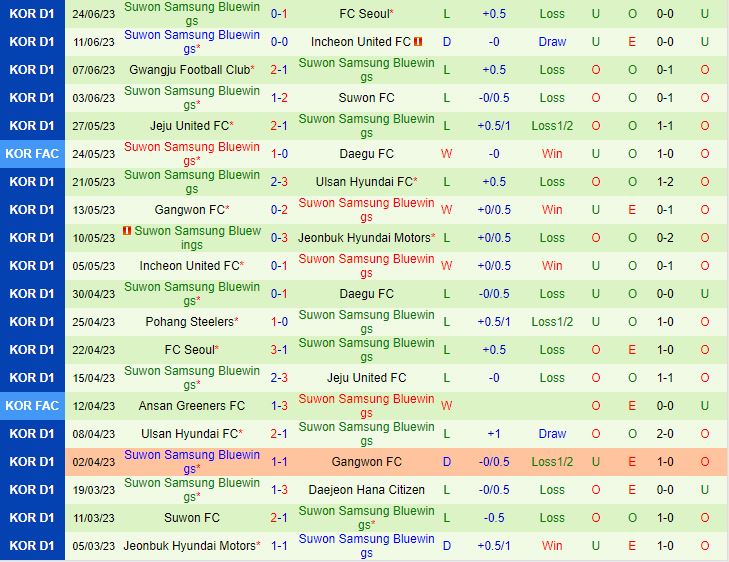Click the 0-1 score for 24/06/23 match
Screen dimensions: 729x562
(279, 14)
